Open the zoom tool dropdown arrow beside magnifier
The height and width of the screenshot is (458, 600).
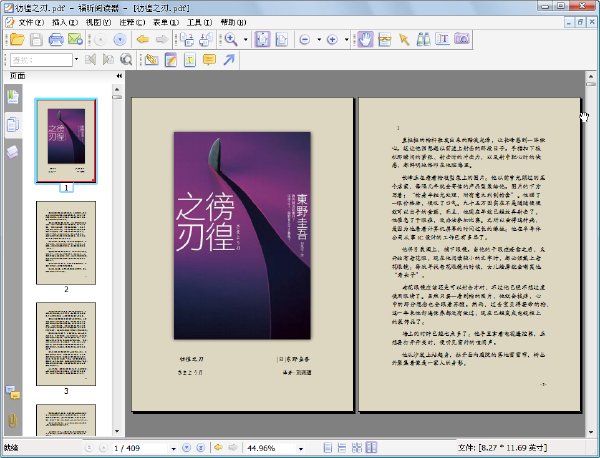click(x=246, y=39)
